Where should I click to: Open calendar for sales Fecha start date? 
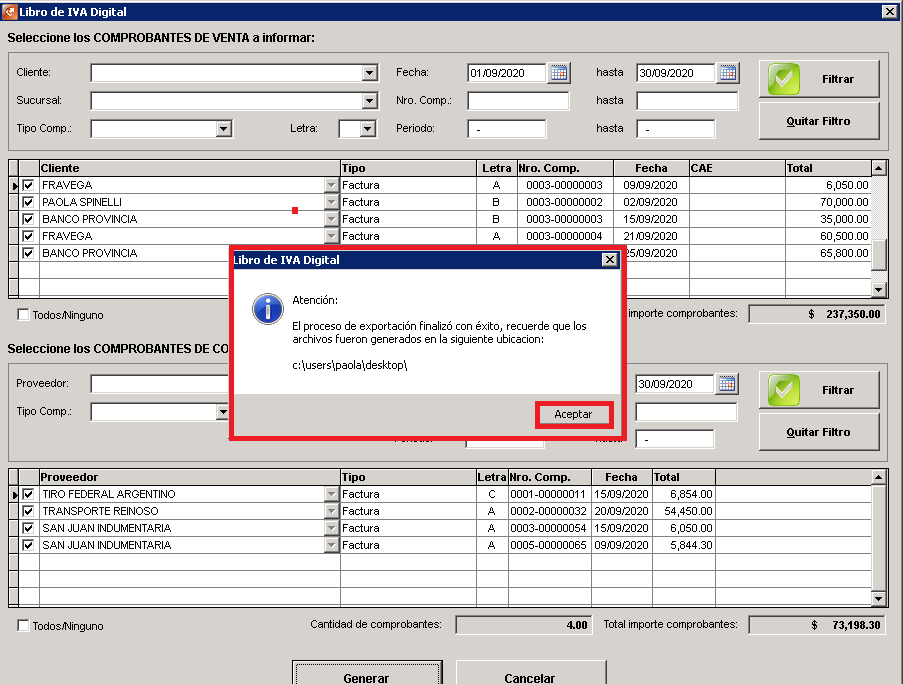click(559, 73)
